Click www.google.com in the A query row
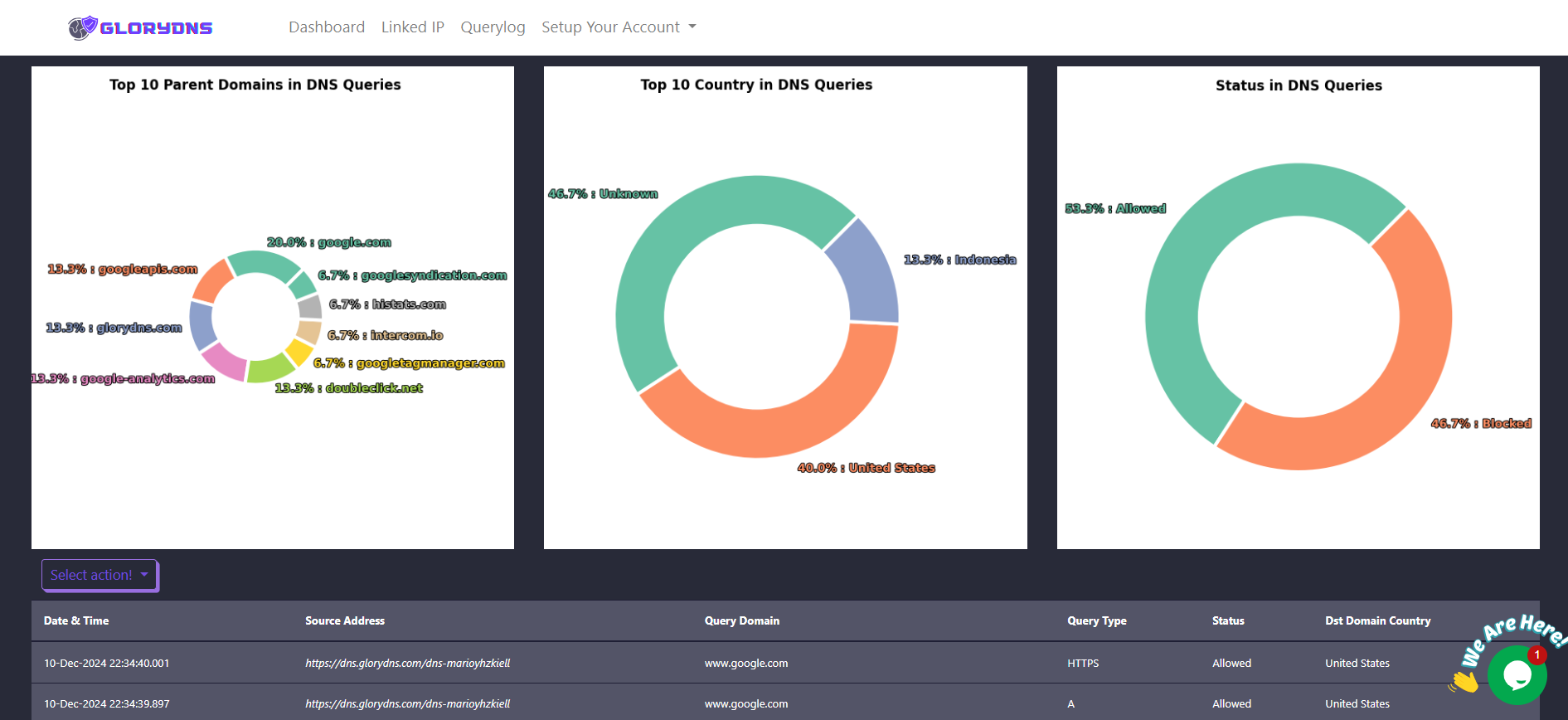 click(x=746, y=704)
